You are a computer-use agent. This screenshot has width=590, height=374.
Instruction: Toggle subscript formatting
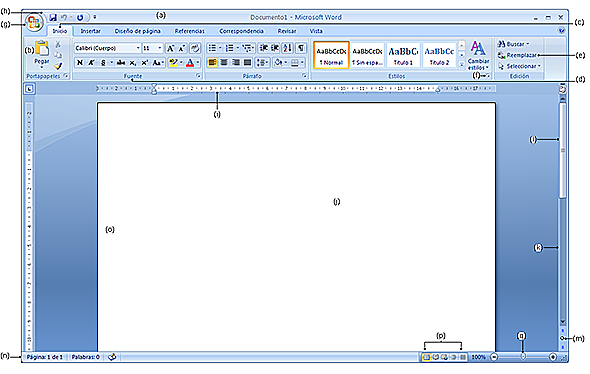click(132, 62)
